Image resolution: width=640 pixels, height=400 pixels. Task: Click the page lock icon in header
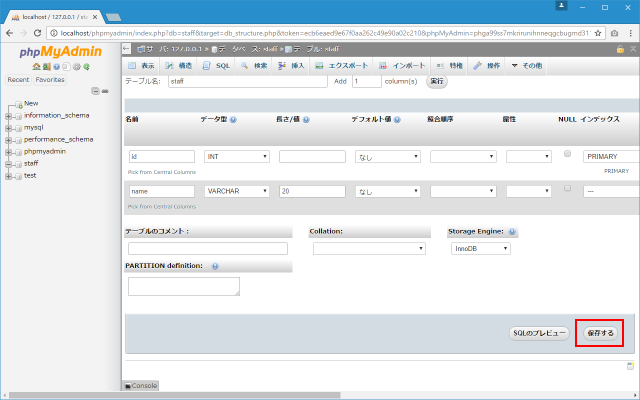(620, 49)
